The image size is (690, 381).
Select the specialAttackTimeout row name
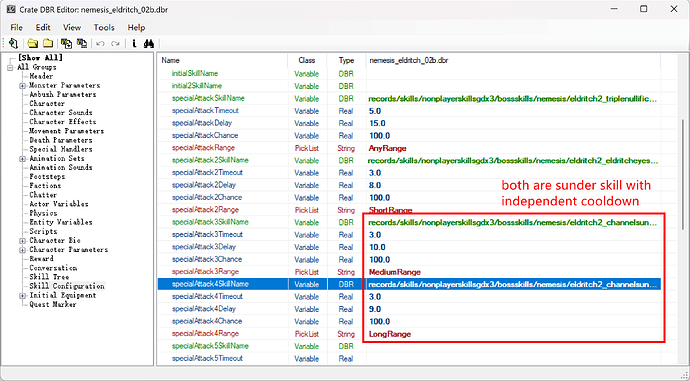pyautogui.click(x=205, y=110)
